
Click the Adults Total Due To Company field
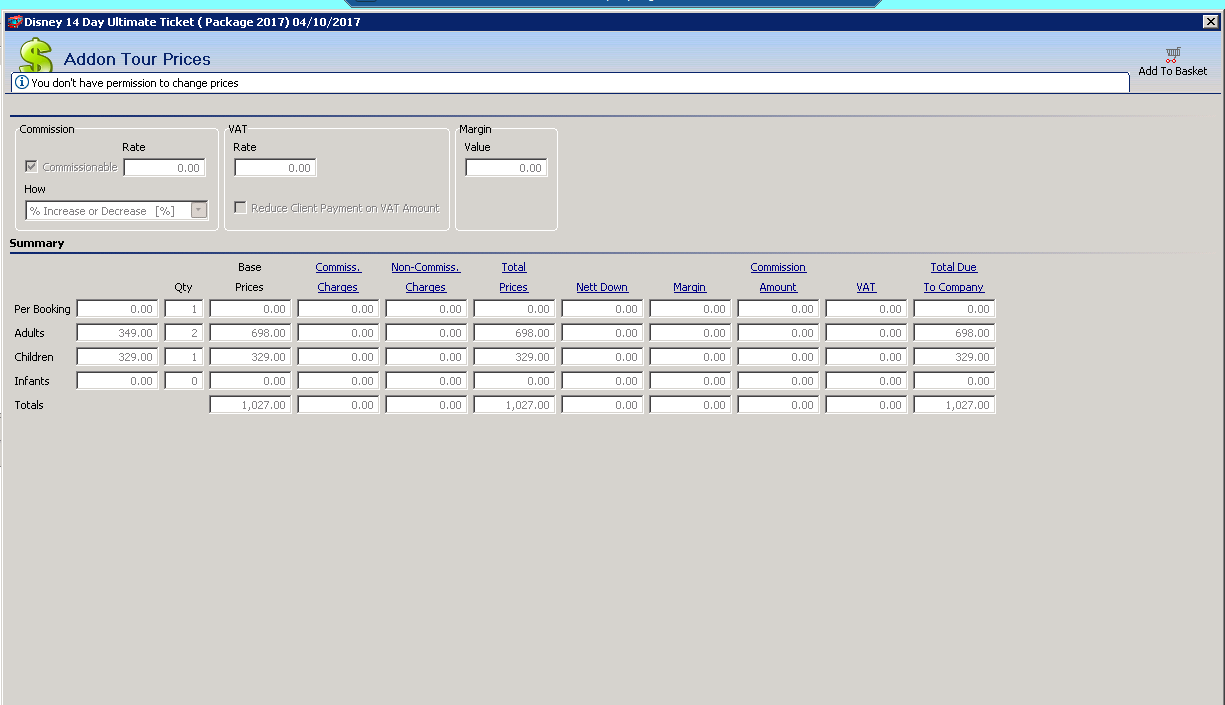954,333
